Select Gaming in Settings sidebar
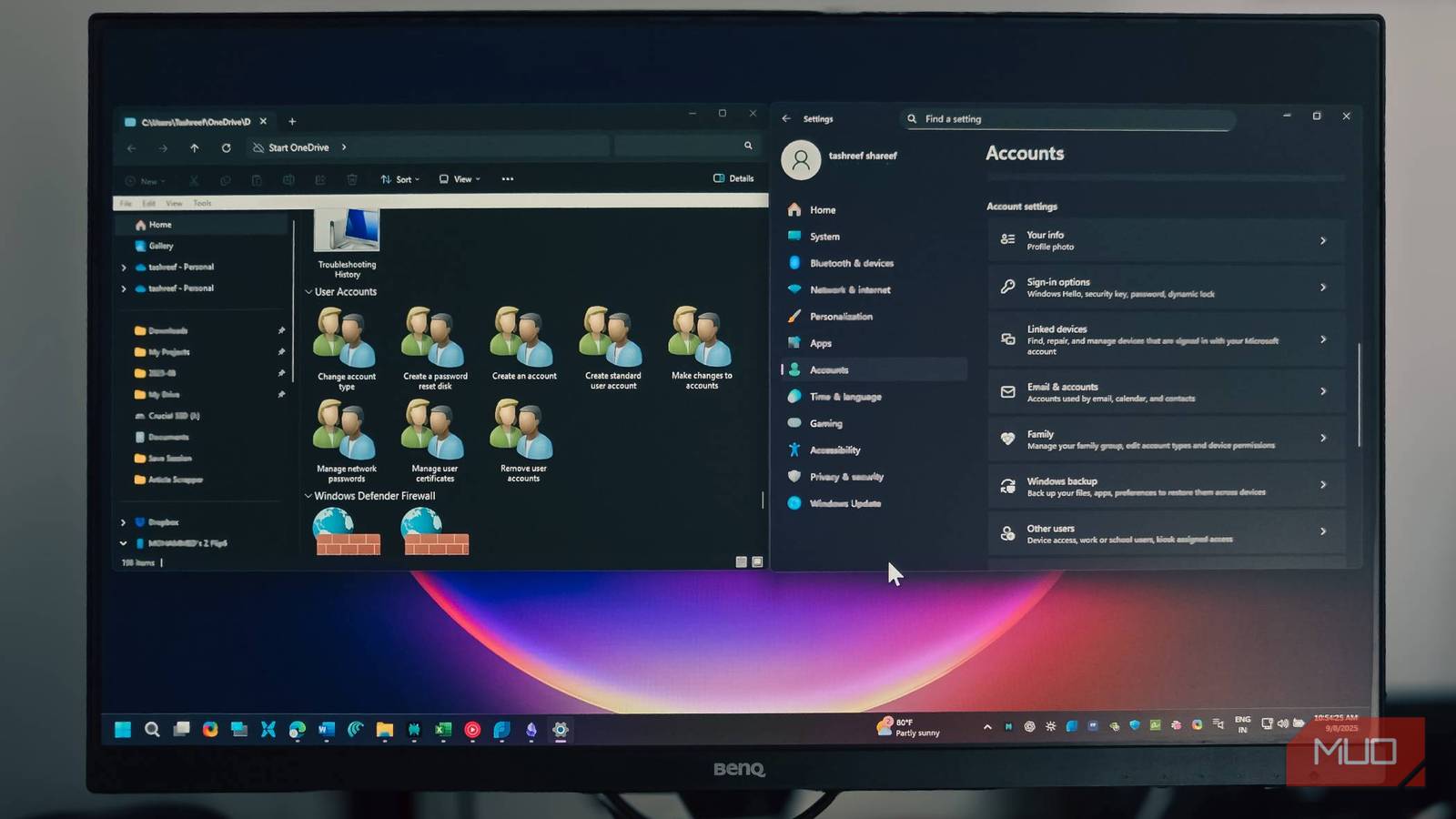This screenshot has height=819, width=1456. [874, 423]
